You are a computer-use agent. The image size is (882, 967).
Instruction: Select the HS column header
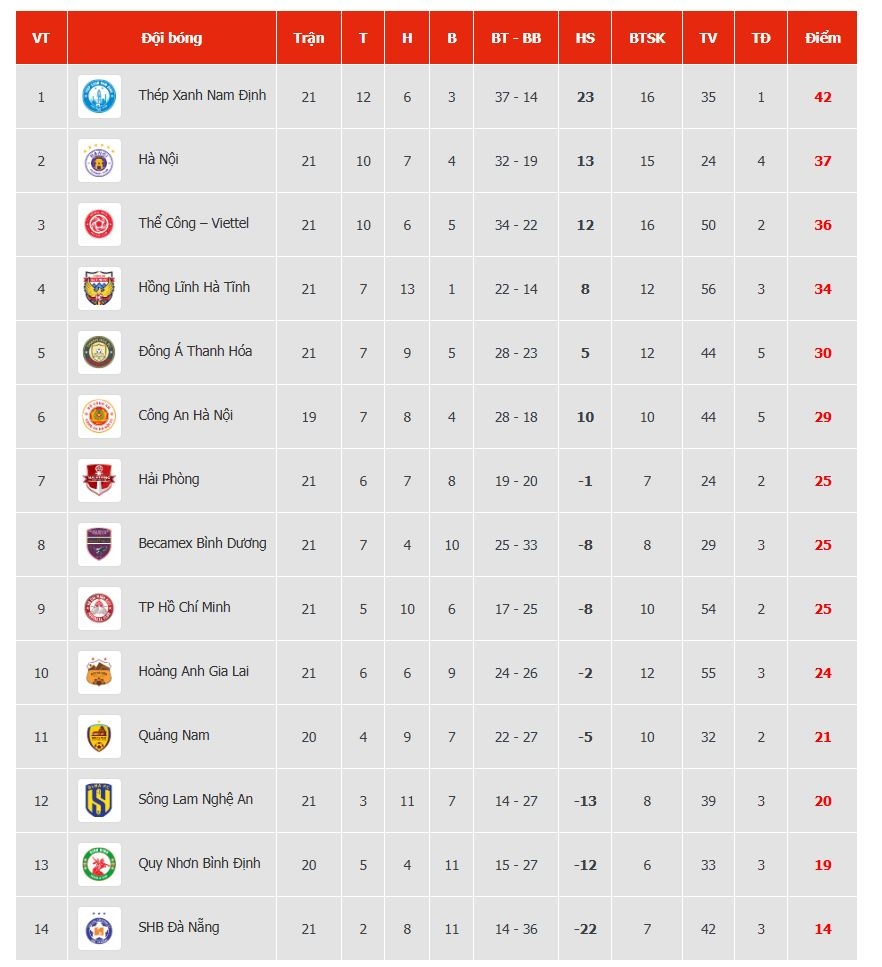[x=585, y=38]
